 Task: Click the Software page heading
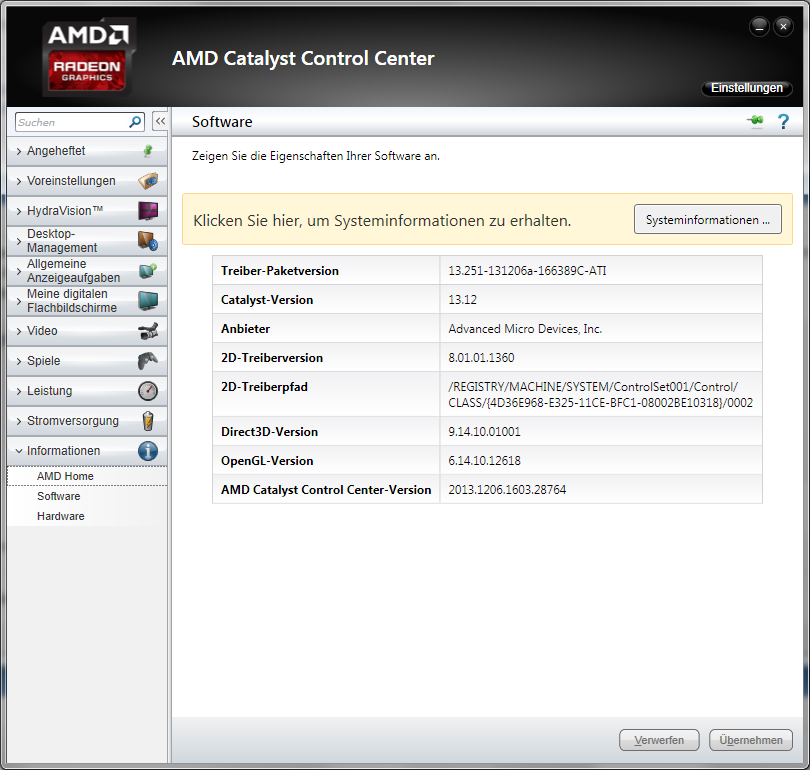tap(222, 122)
